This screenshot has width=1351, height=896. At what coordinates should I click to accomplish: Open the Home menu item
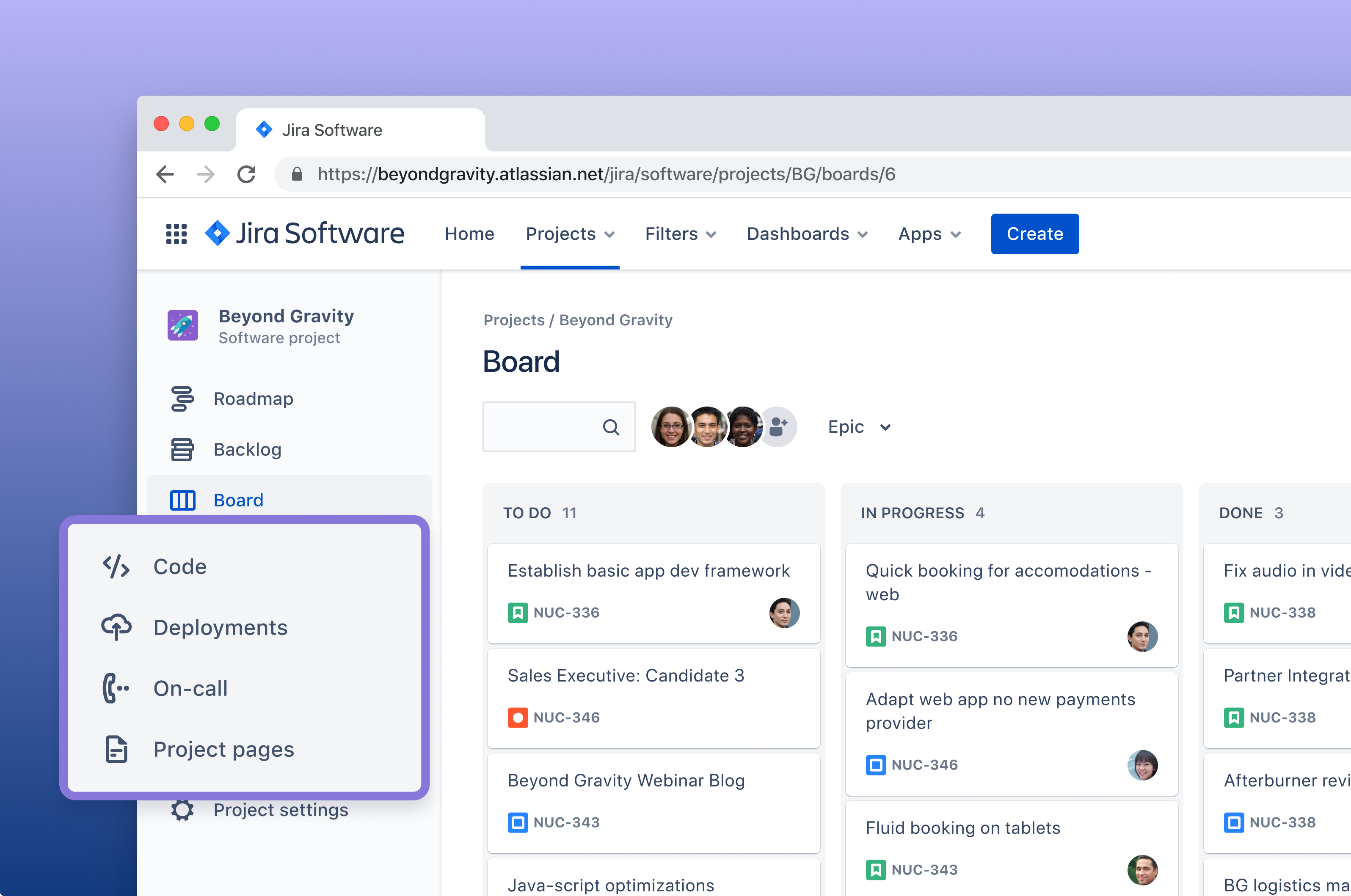(469, 234)
